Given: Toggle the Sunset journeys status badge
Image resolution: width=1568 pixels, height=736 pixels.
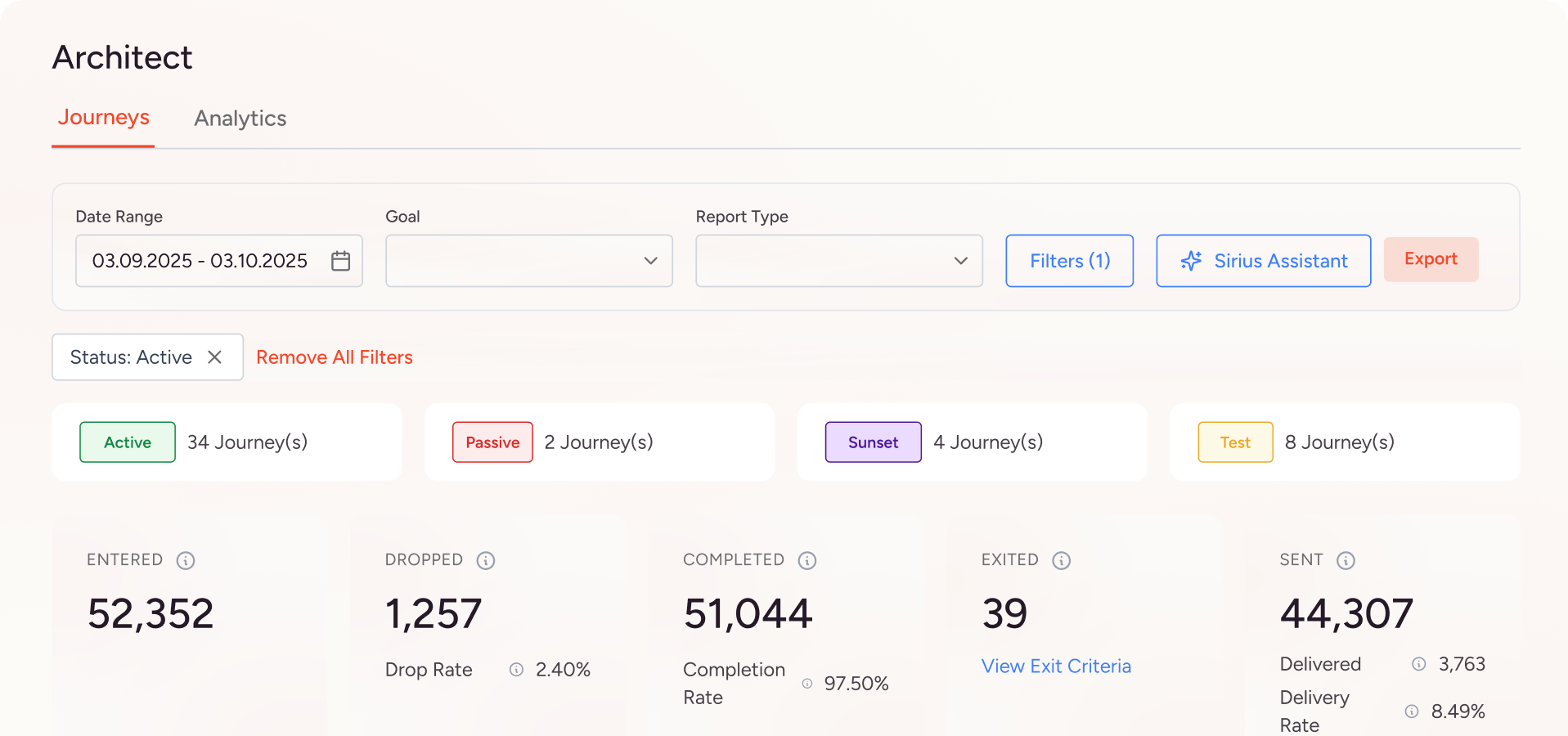Looking at the screenshot, I should coord(873,442).
